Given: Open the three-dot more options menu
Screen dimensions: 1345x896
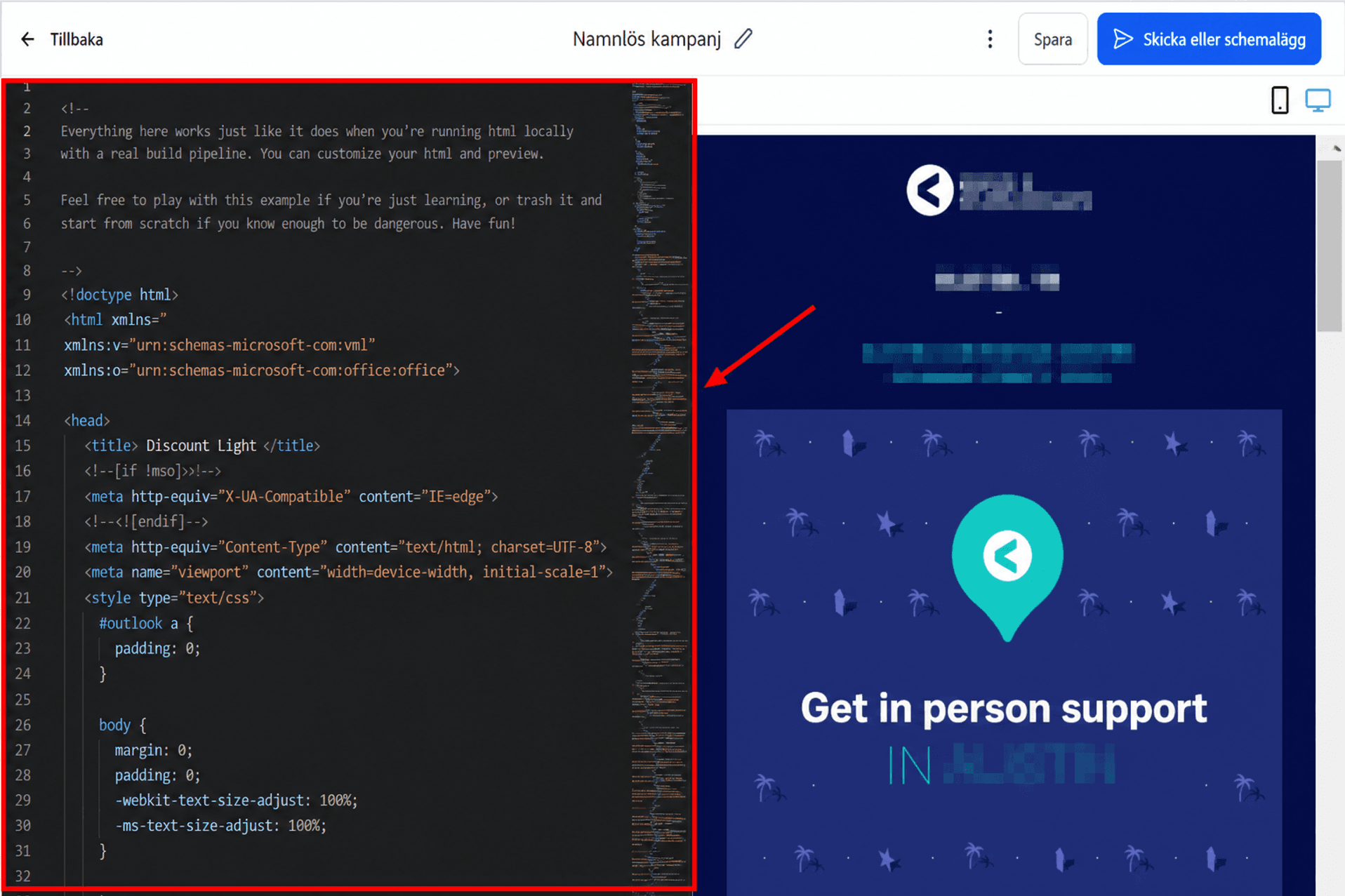Looking at the screenshot, I should (990, 39).
